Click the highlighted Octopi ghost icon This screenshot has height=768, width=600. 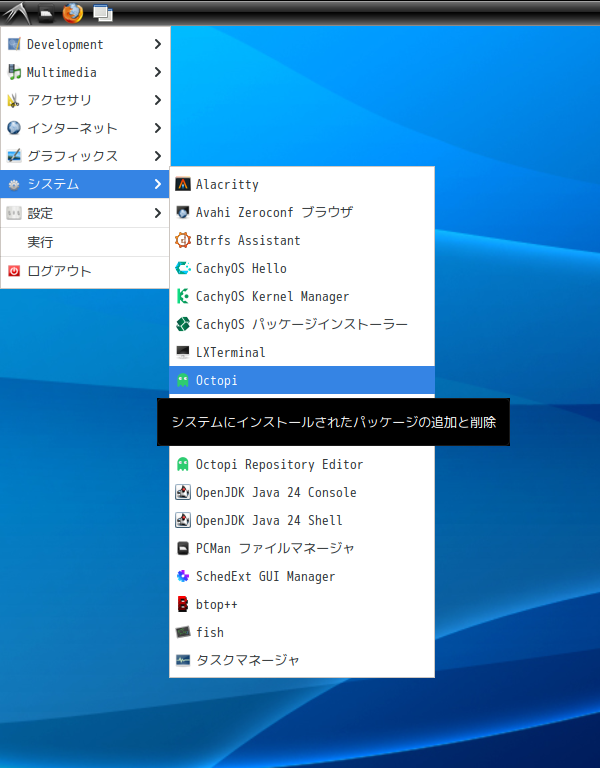[183, 380]
